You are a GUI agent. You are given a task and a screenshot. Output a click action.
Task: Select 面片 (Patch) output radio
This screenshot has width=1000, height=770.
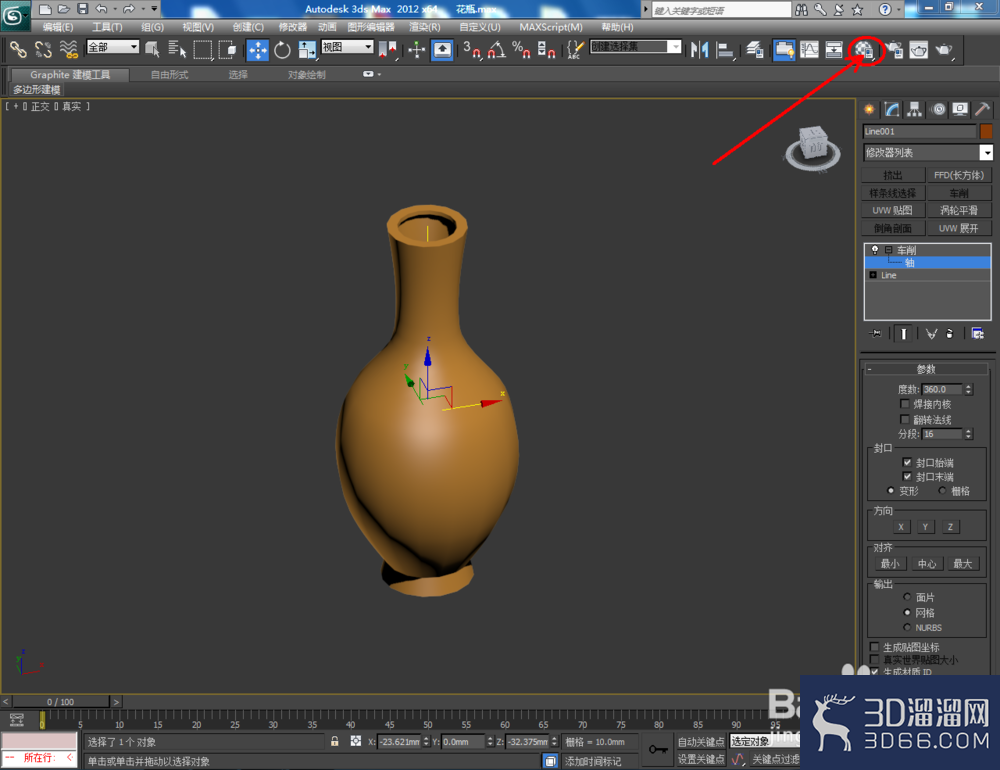coord(907,597)
